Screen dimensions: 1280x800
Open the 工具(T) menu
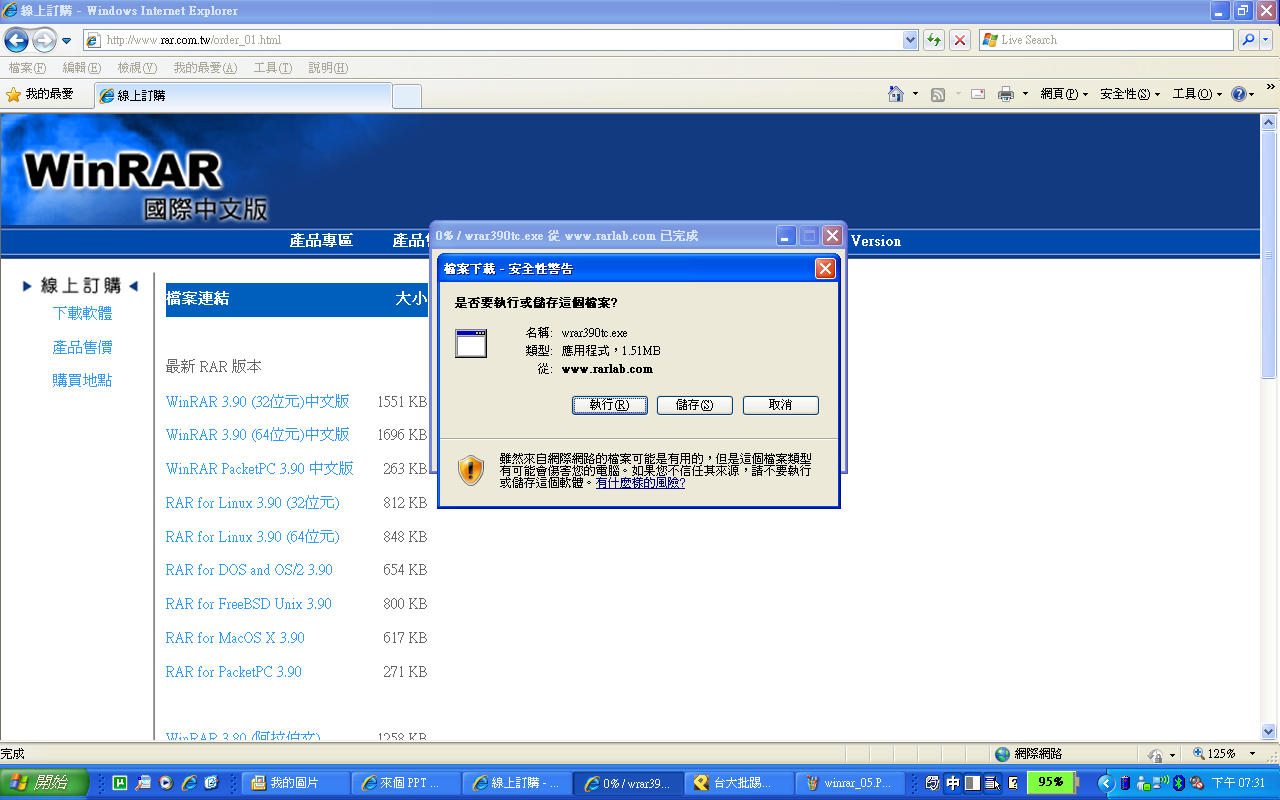[x=273, y=68]
